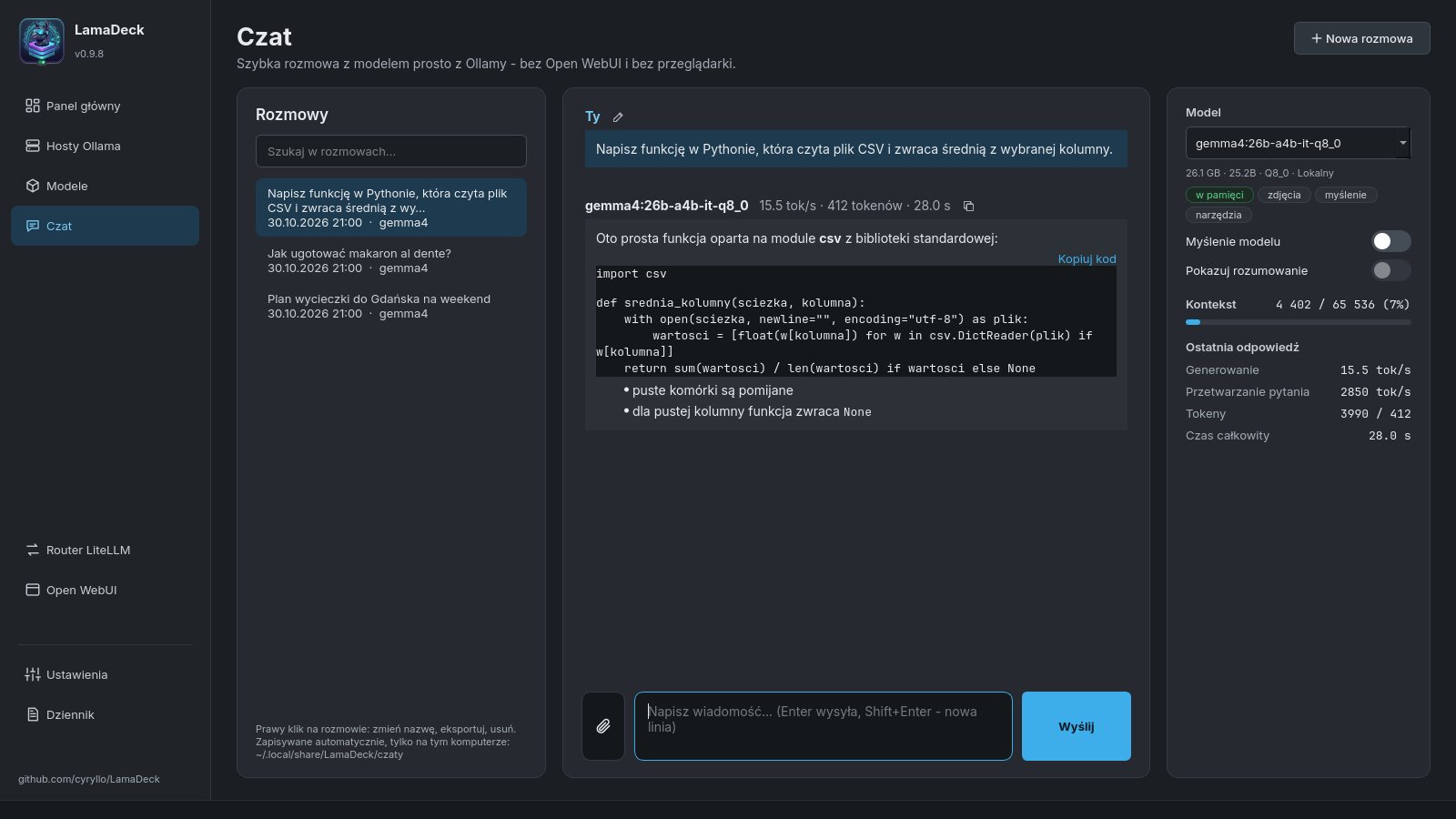The width and height of the screenshot is (1456, 819).
Task: Open github.com/cyryllo/LamaDeck link
Action: 89,779
